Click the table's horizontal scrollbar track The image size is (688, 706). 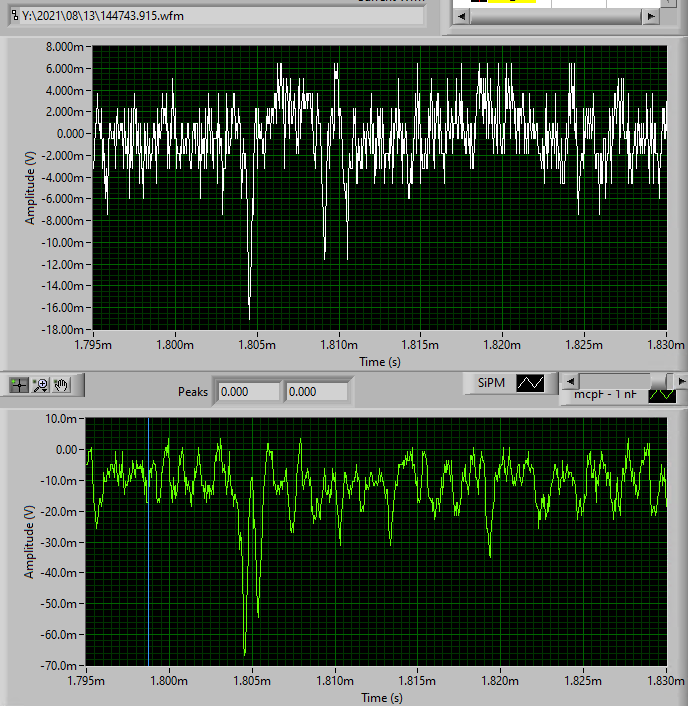click(x=556, y=17)
